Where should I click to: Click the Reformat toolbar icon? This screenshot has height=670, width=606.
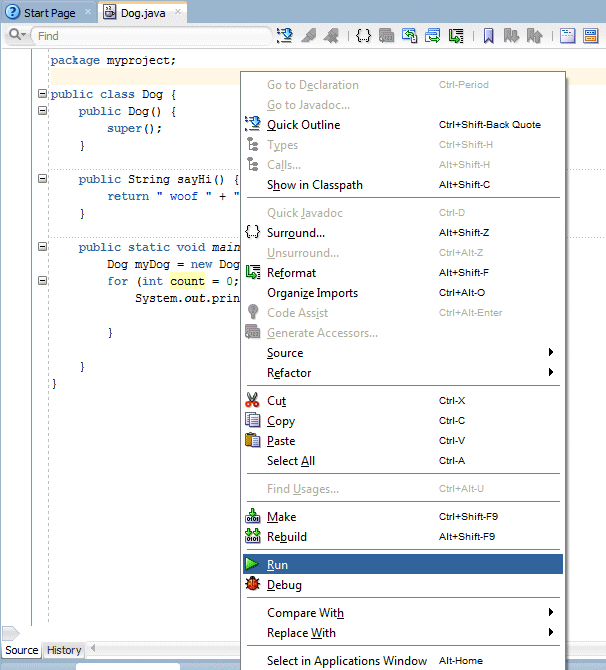click(456, 35)
